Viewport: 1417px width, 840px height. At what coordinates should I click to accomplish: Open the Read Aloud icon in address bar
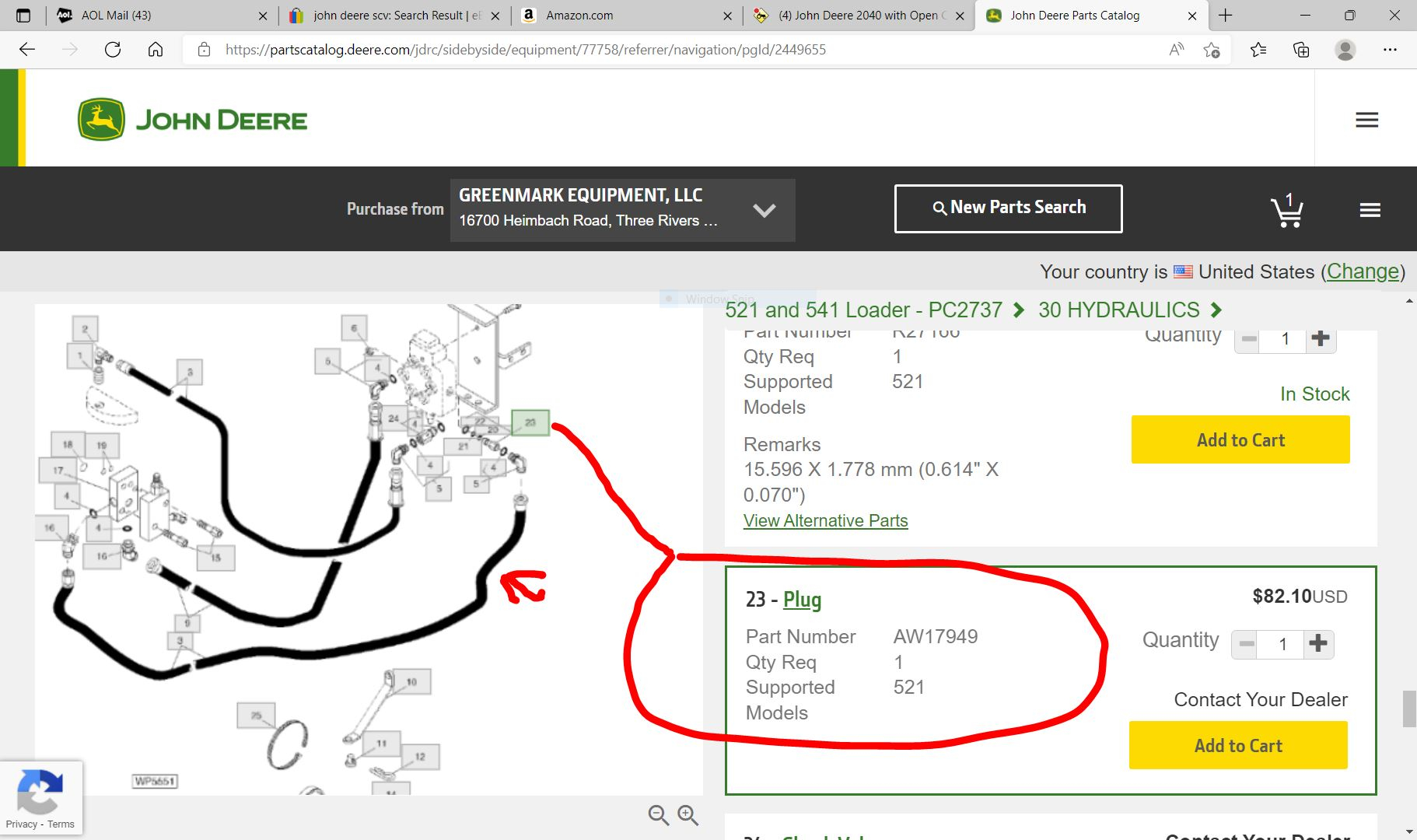tap(1177, 50)
